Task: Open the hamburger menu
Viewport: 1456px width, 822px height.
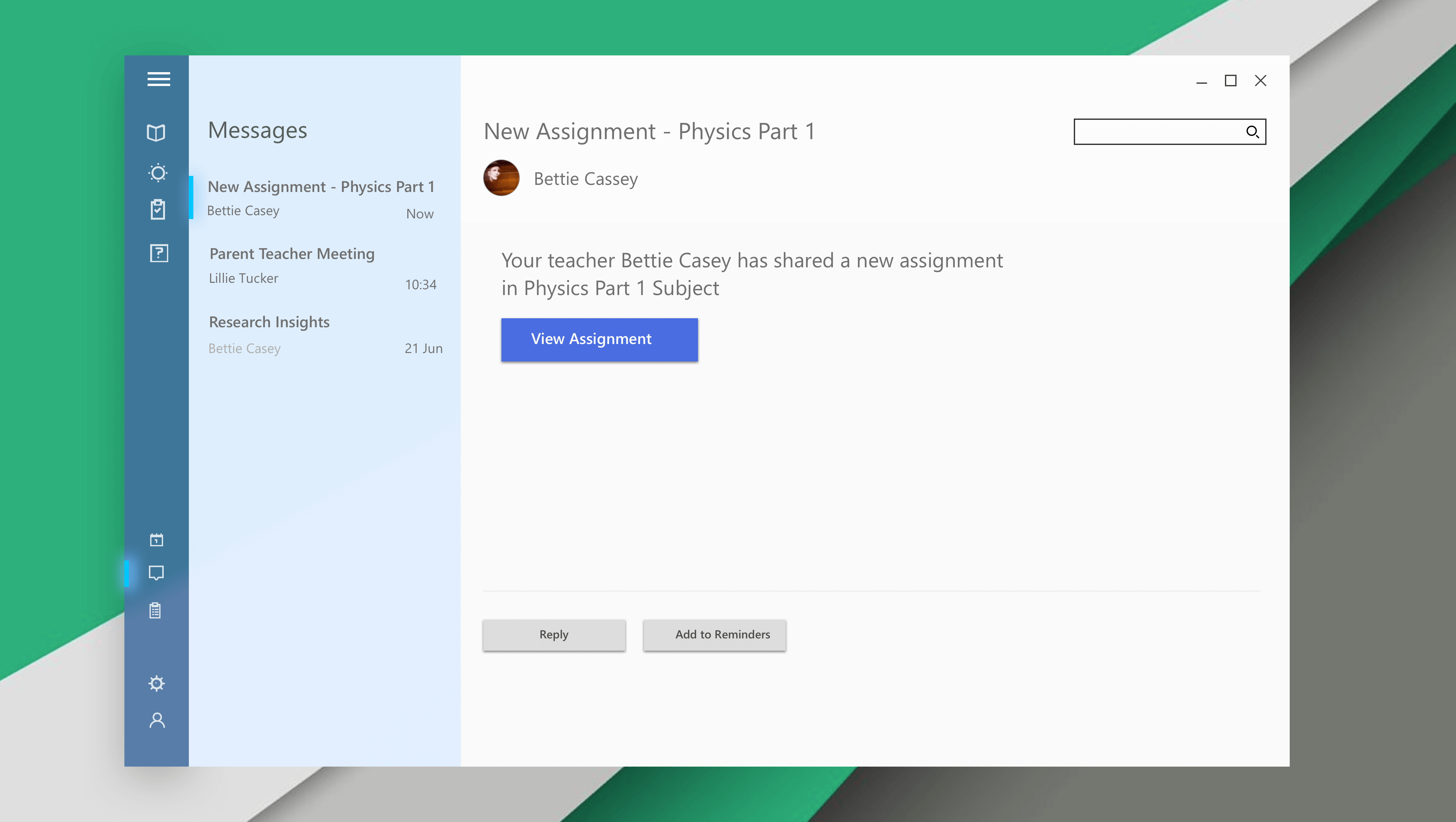Action: pyautogui.click(x=158, y=79)
